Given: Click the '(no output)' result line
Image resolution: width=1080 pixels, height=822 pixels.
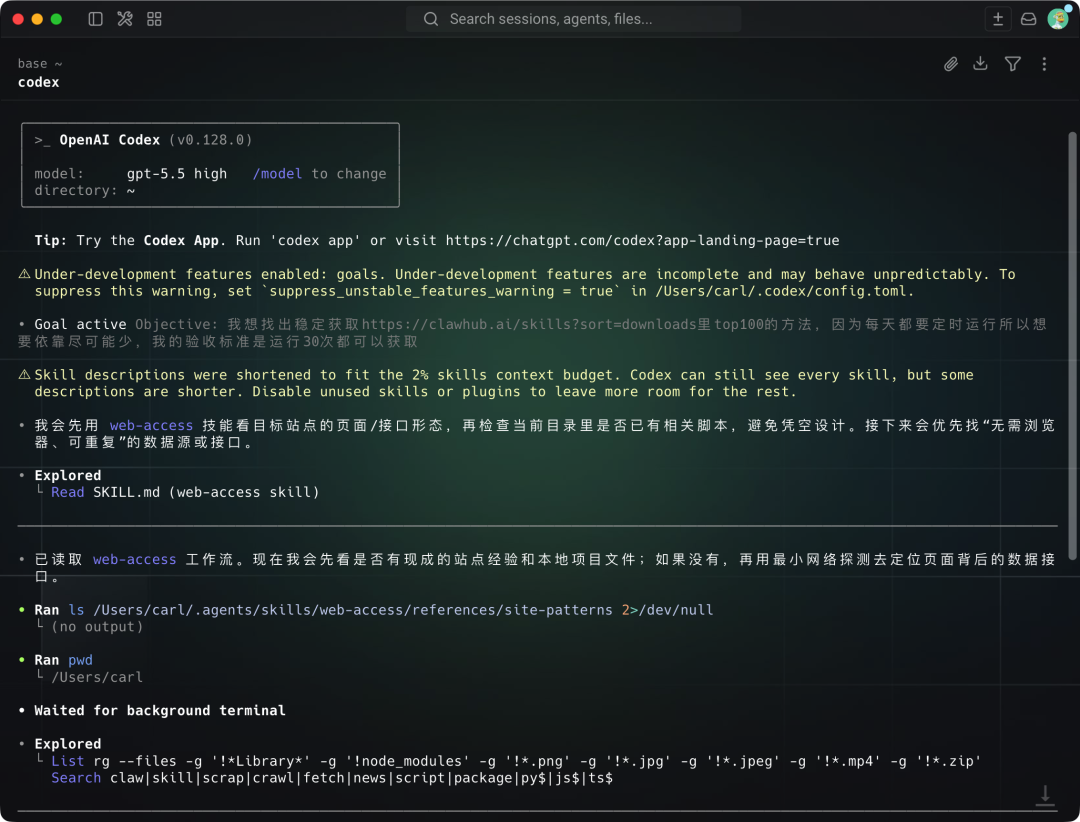Looking at the screenshot, I should pos(97,627).
